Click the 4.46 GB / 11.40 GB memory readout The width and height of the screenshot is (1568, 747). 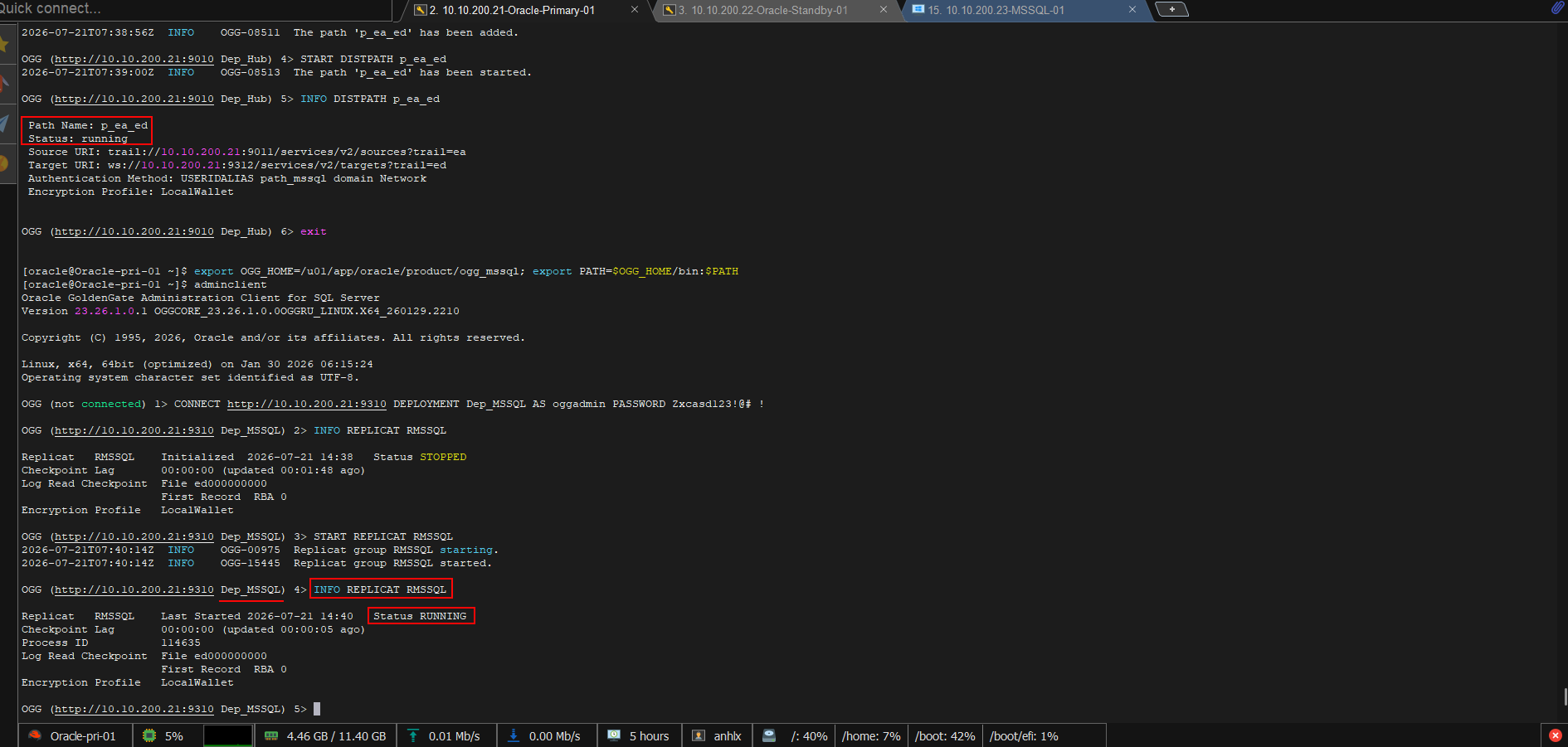(336, 735)
